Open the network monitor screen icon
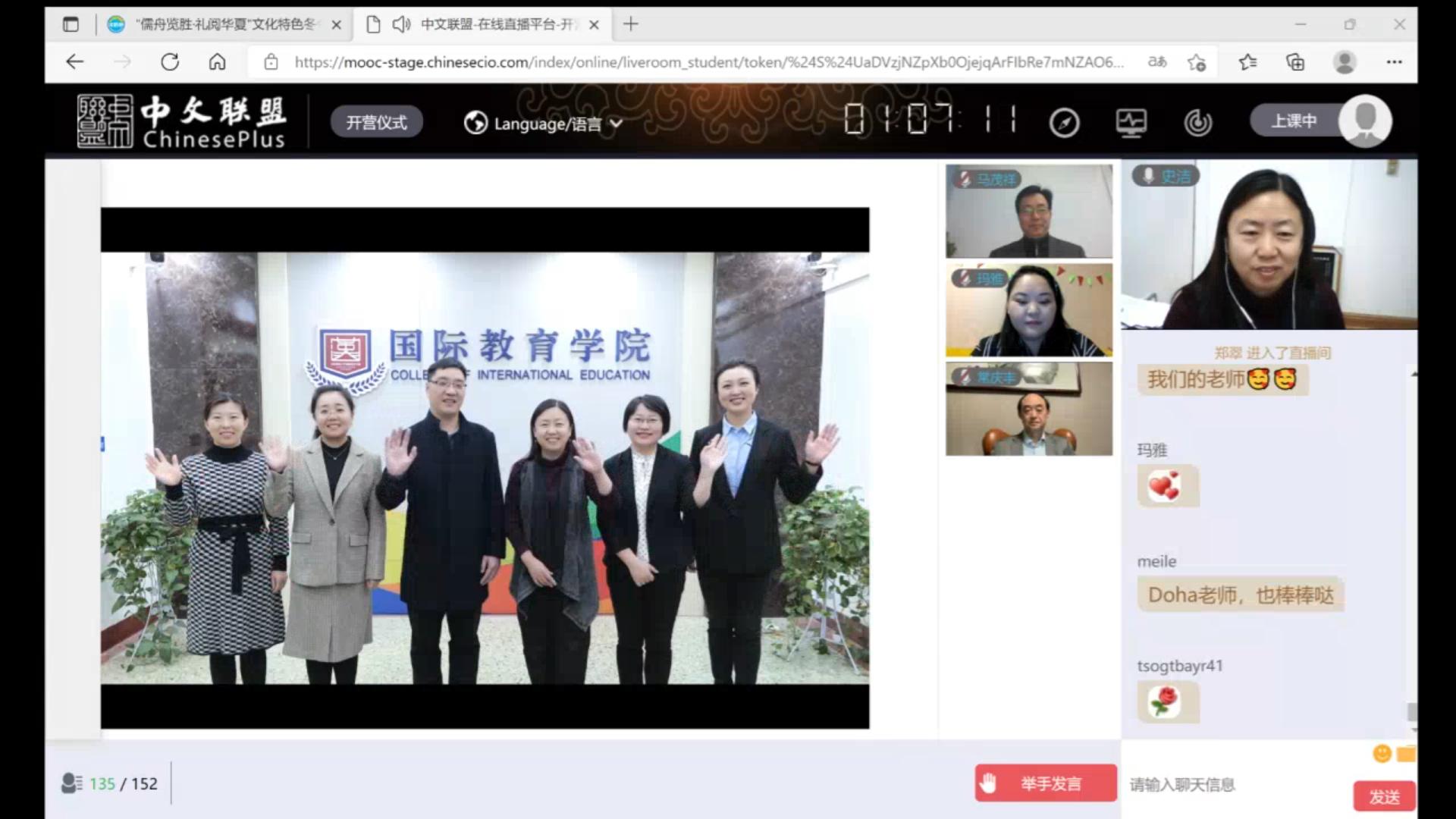 [x=1131, y=123]
